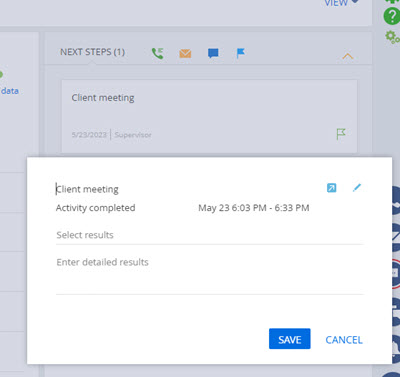Open activity page with arrow icon in popup
This screenshot has height=377, width=400.
tap(331, 188)
